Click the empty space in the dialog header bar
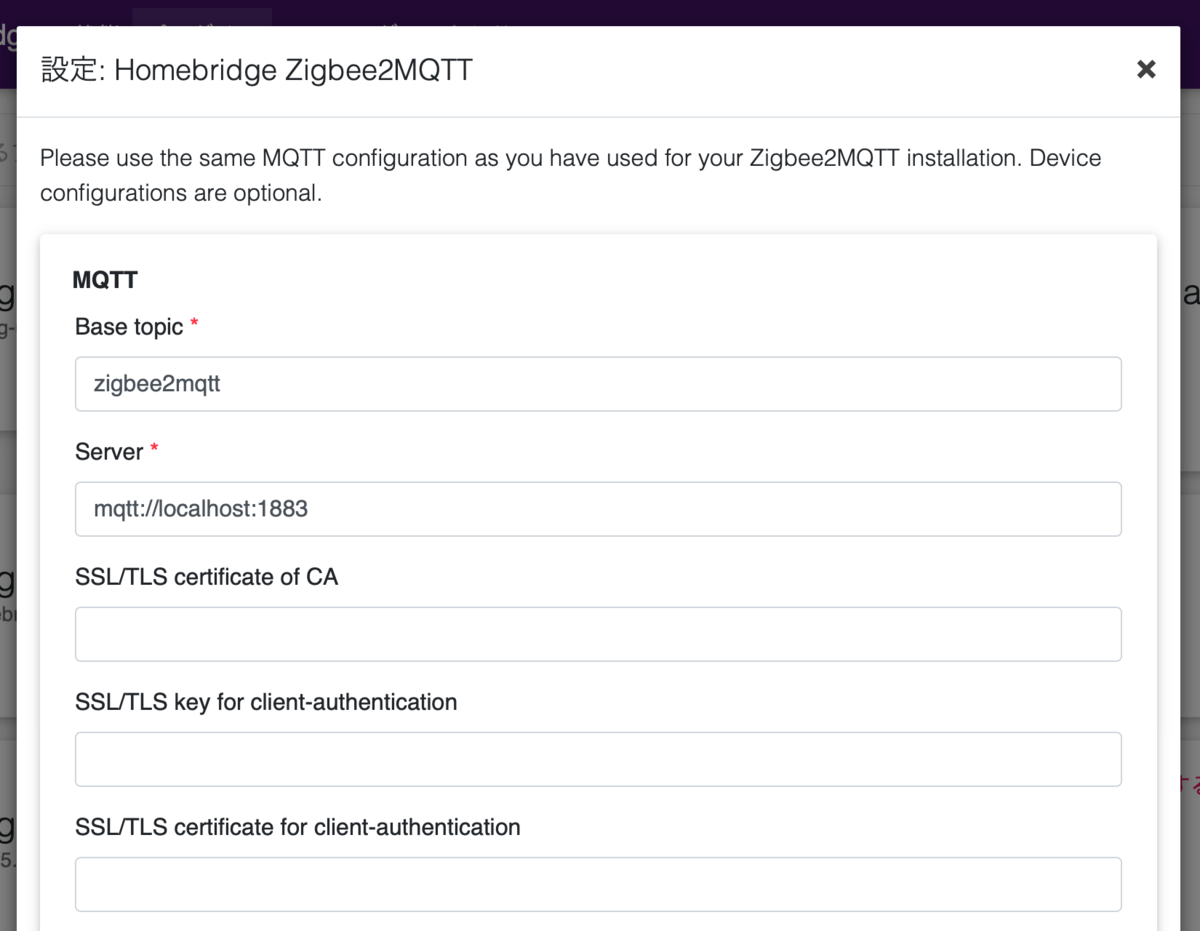The width and height of the screenshot is (1200, 931). tap(800, 71)
